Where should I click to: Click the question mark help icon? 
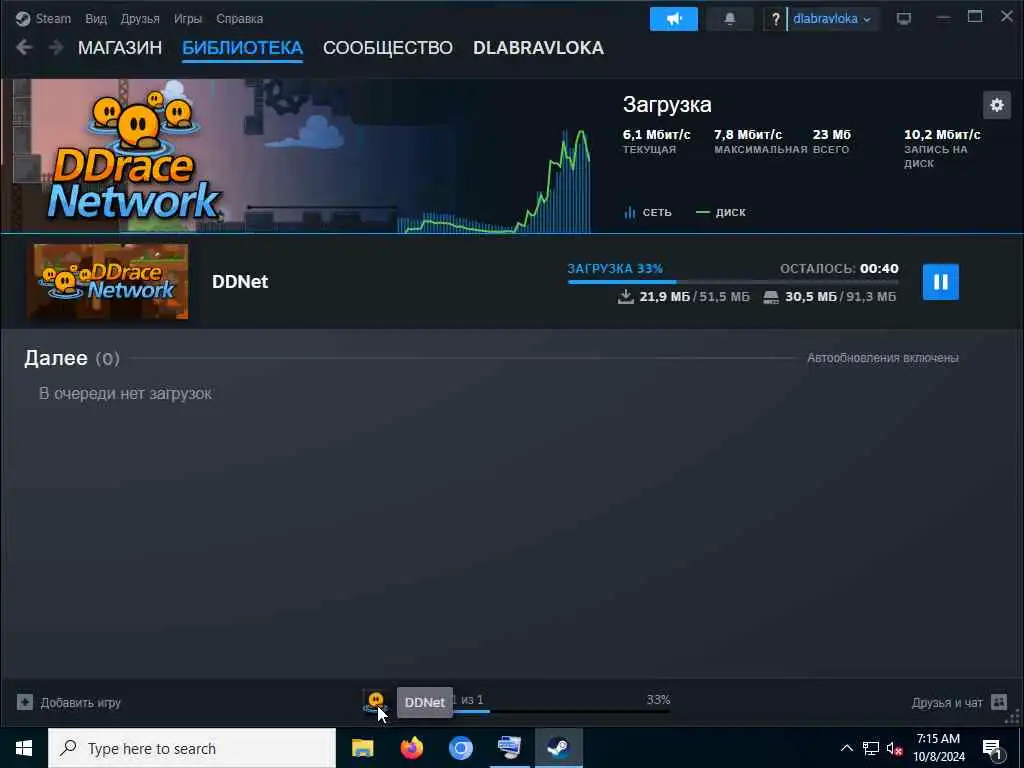[x=775, y=19]
